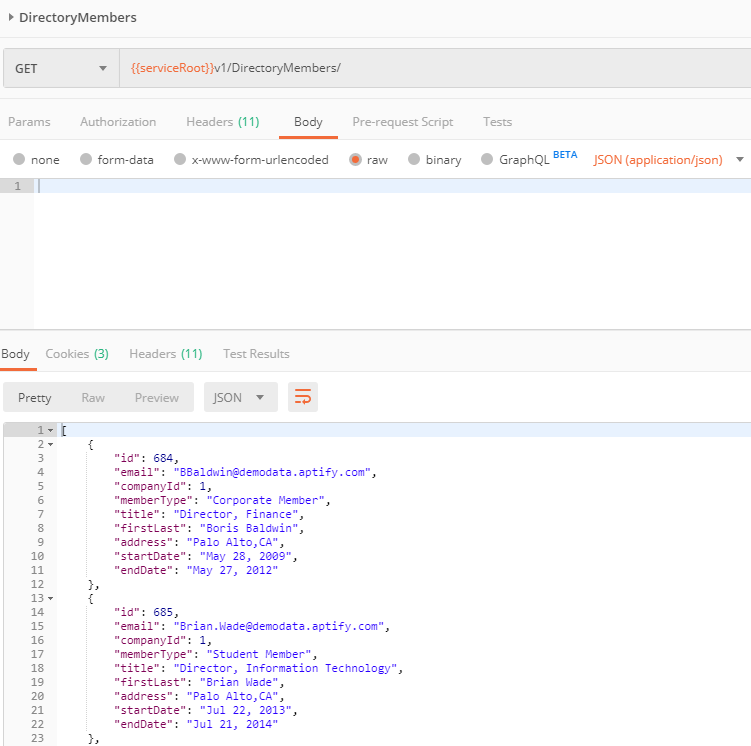The image size is (751, 746).
Task: Open the response Headers (11) tab
Action: (x=166, y=354)
